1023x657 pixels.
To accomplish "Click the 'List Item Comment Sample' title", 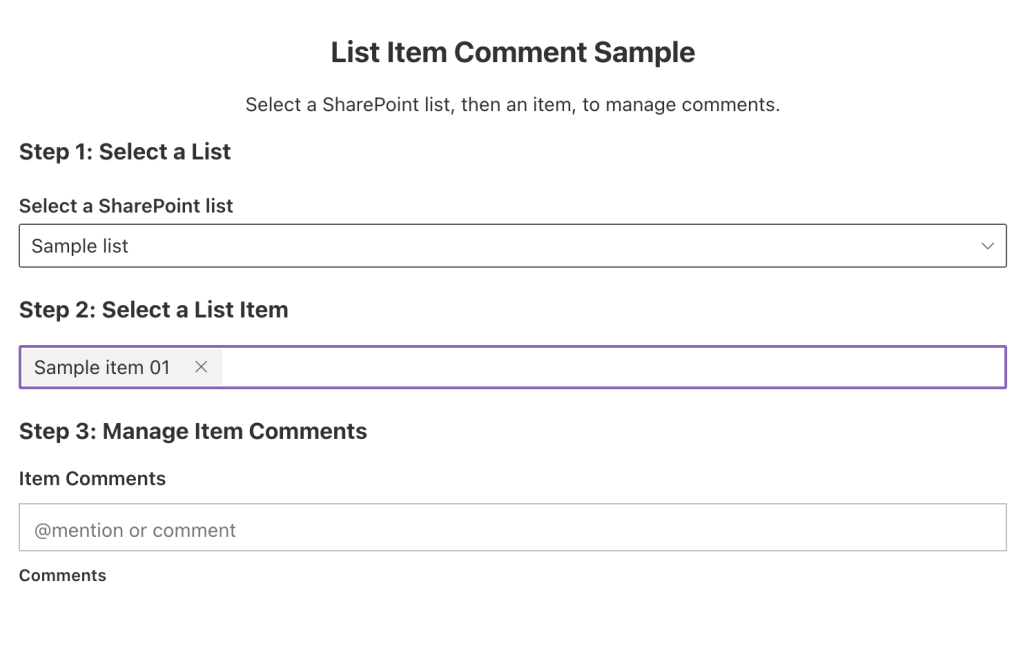I will point(512,52).
